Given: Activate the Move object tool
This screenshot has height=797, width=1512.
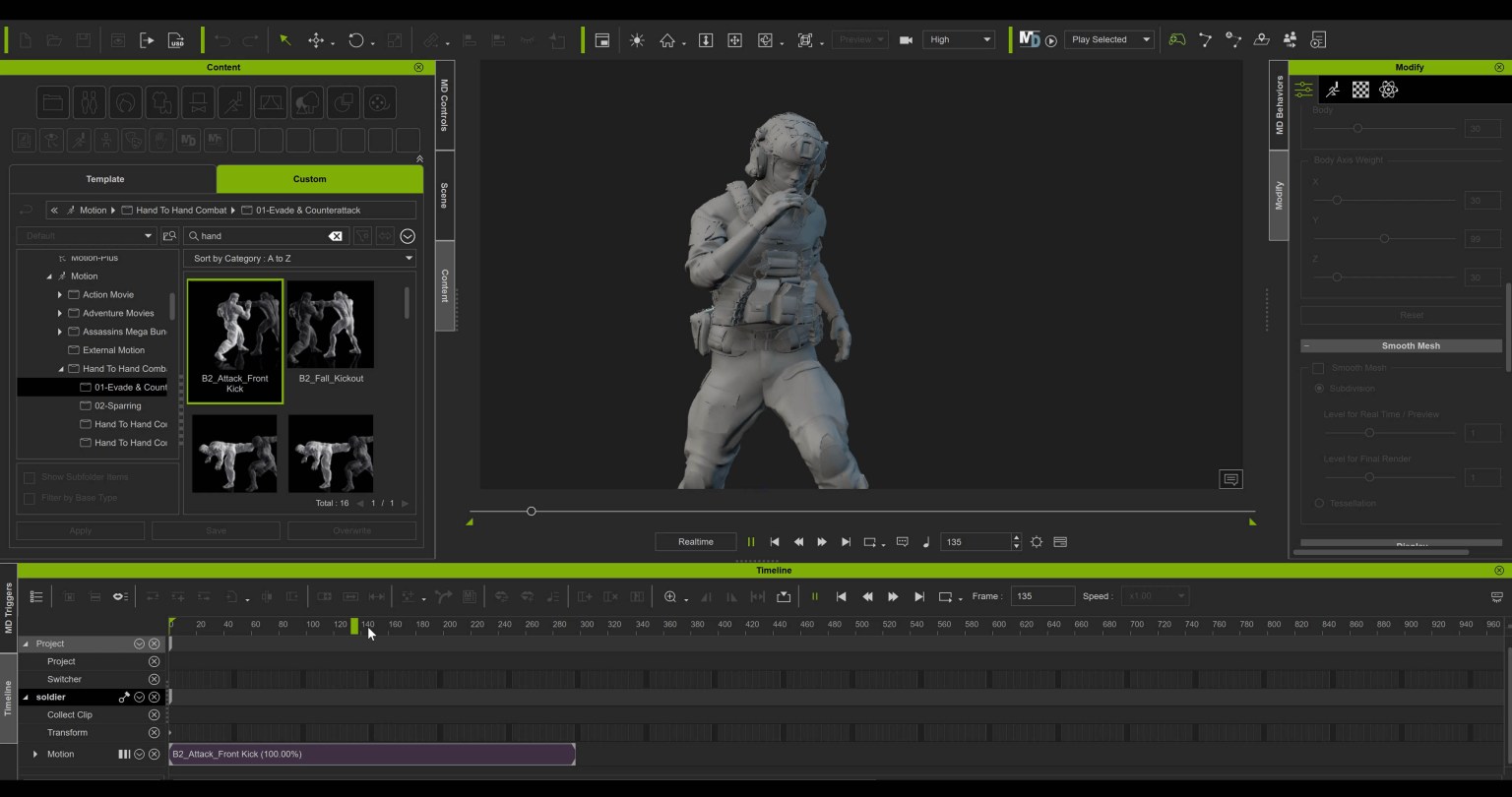Looking at the screenshot, I should click(x=316, y=40).
